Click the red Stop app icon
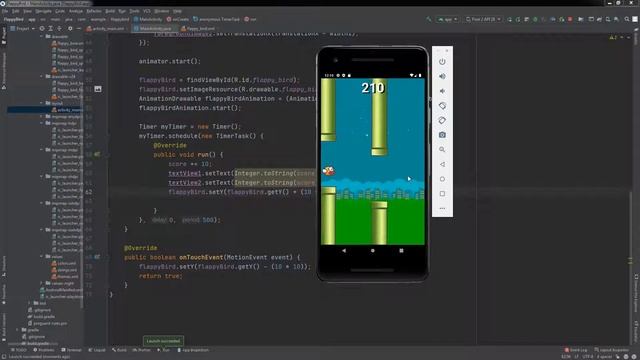This screenshot has height=360, width=640. [x=570, y=19]
